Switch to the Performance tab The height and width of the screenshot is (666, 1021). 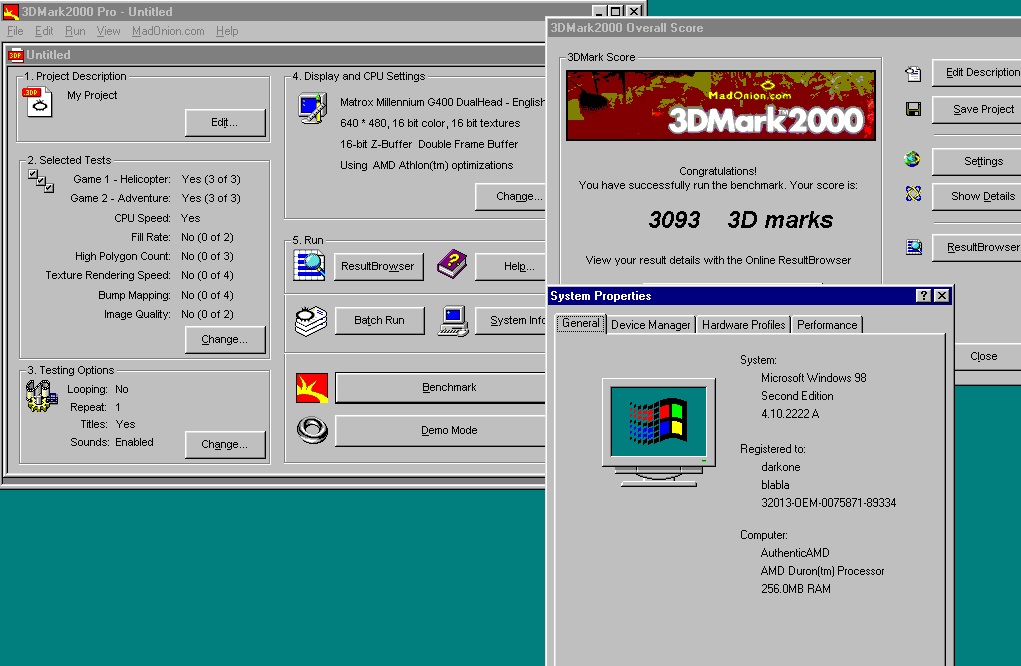tap(827, 325)
